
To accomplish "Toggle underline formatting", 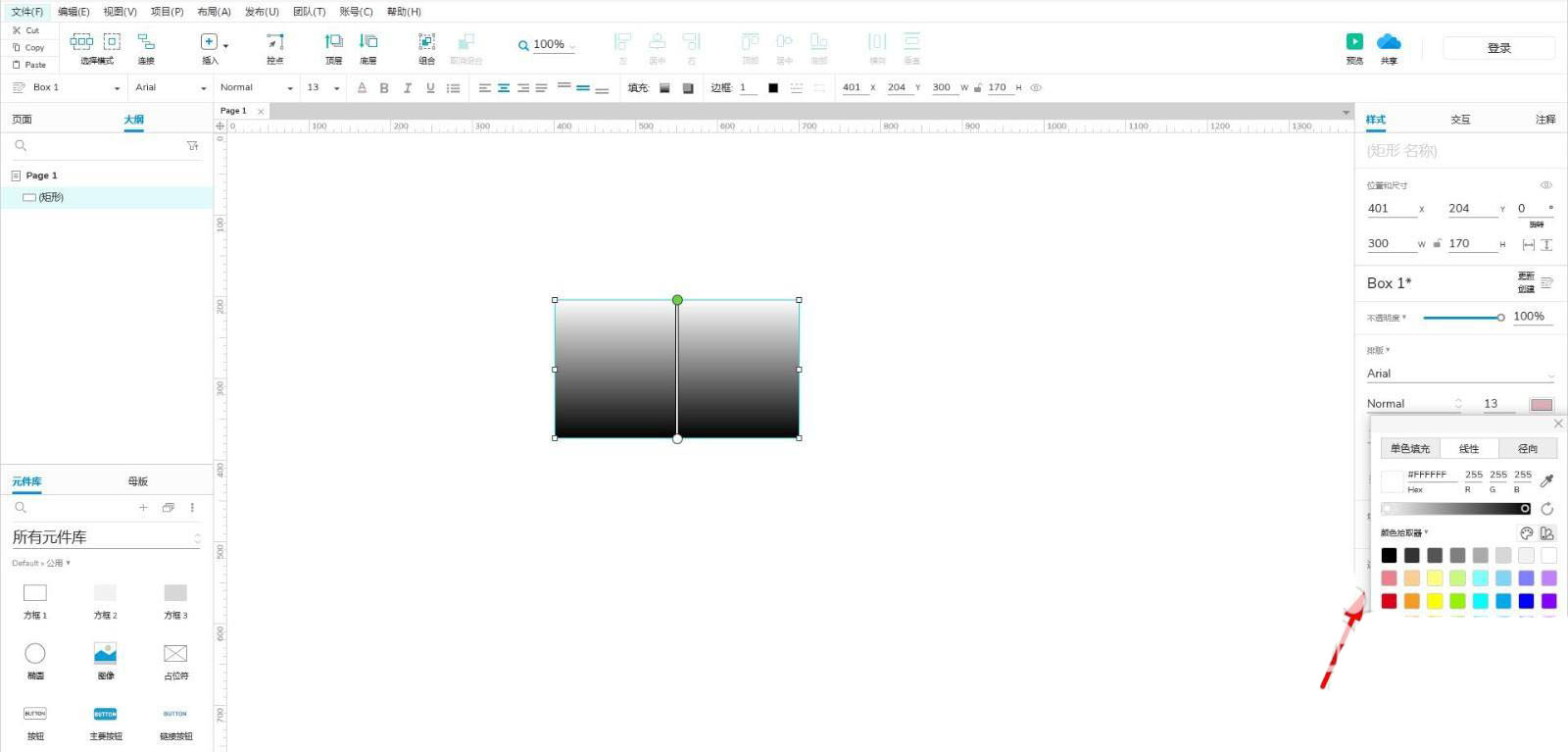I will [430, 88].
